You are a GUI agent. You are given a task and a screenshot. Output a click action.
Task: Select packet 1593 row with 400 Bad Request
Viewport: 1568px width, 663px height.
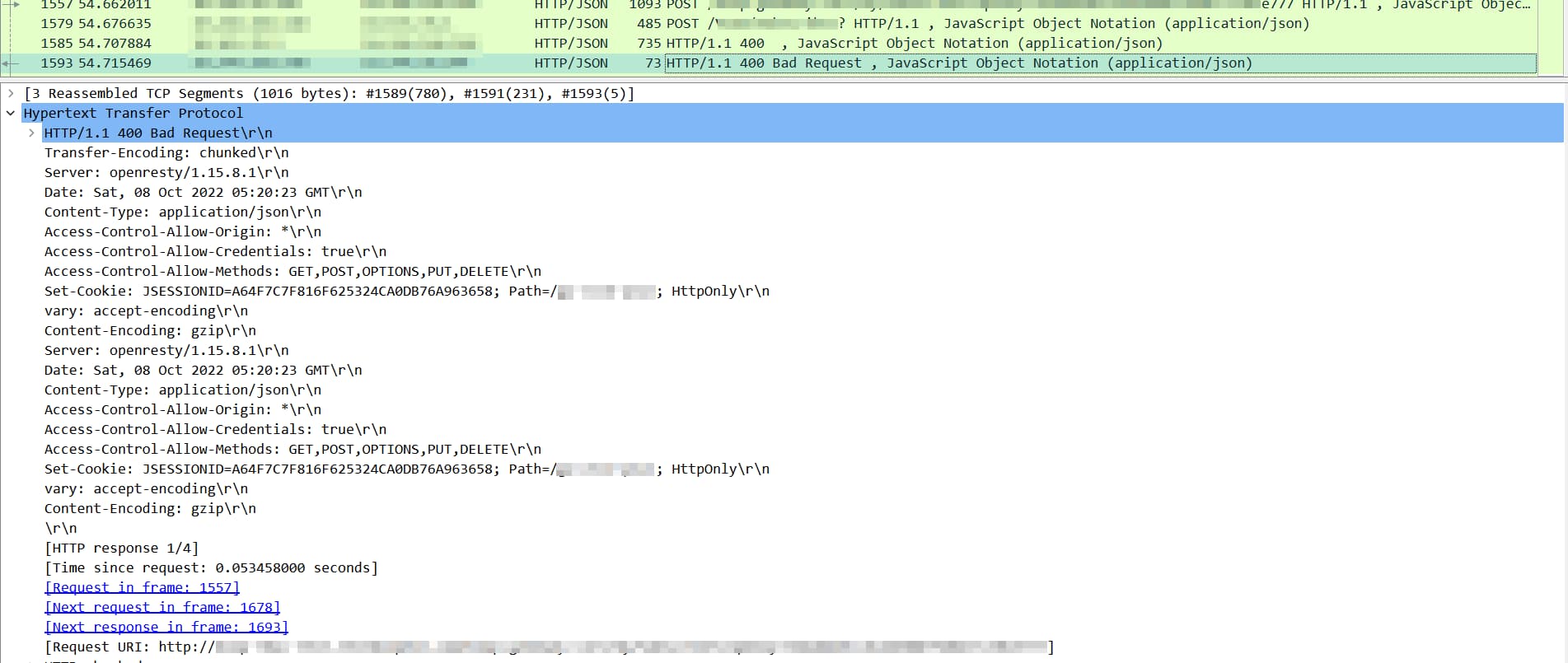(768, 63)
